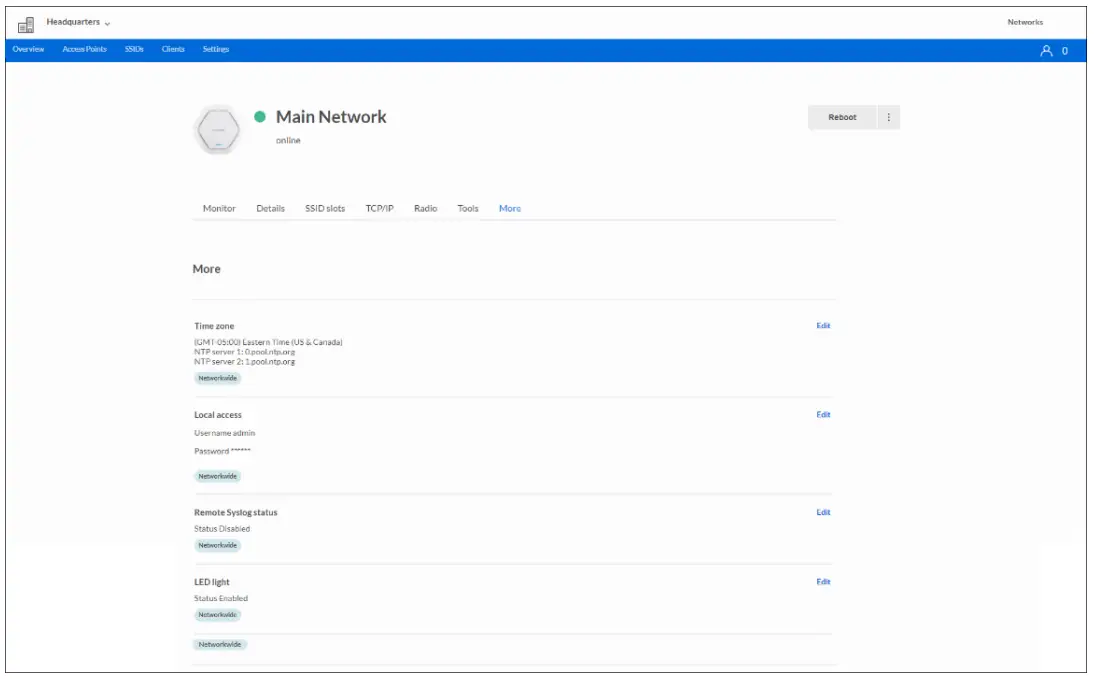Switch to the Monitor tab
1094x679 pixels.
[x=219, y=209]
